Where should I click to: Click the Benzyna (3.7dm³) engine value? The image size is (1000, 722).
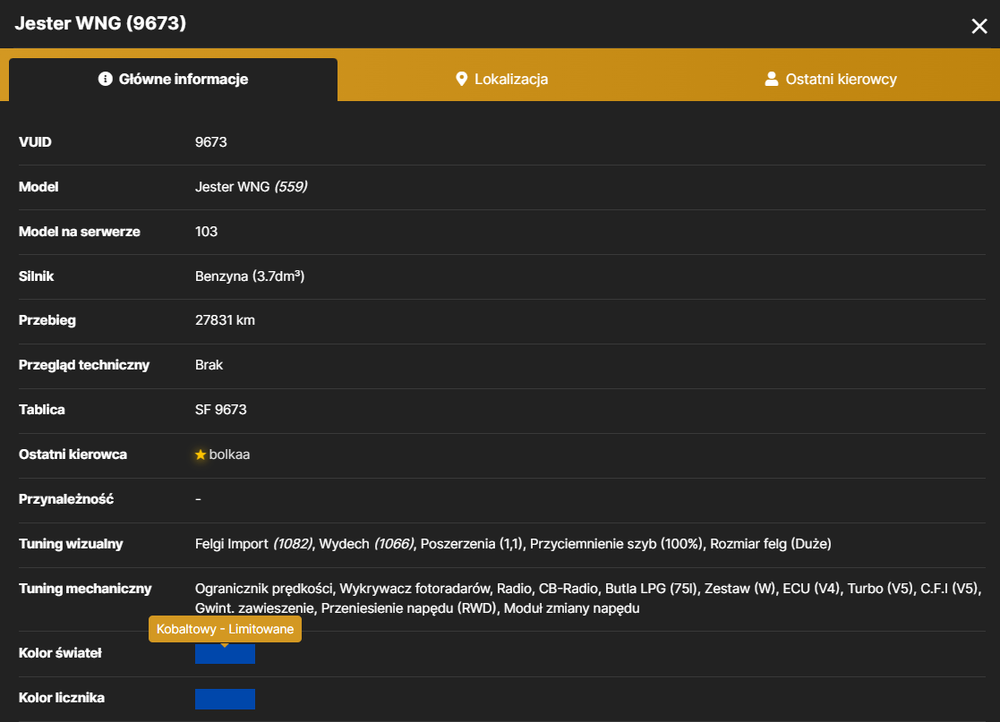[x=250, y=276]
